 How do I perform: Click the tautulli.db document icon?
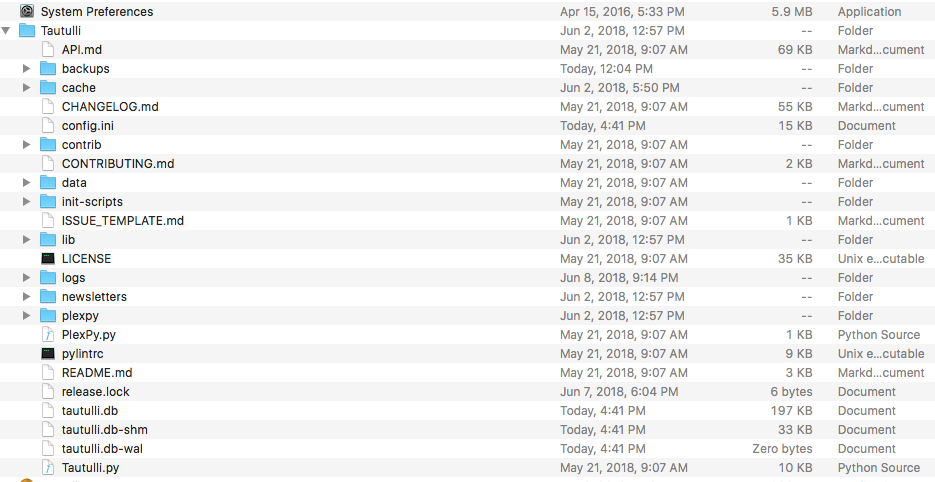48,411
